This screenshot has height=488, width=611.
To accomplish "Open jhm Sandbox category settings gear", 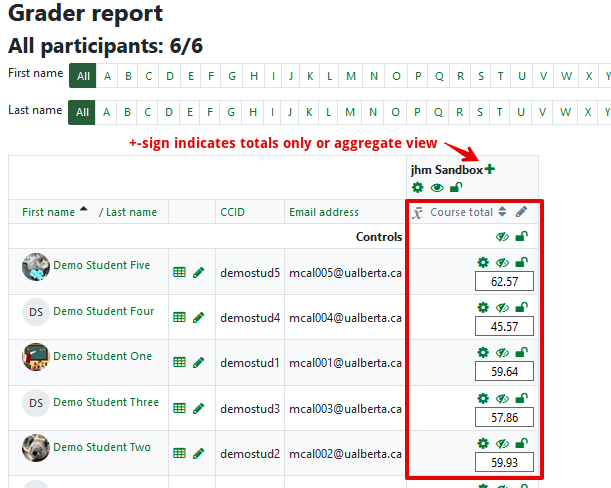I will (x=418, y=187).
